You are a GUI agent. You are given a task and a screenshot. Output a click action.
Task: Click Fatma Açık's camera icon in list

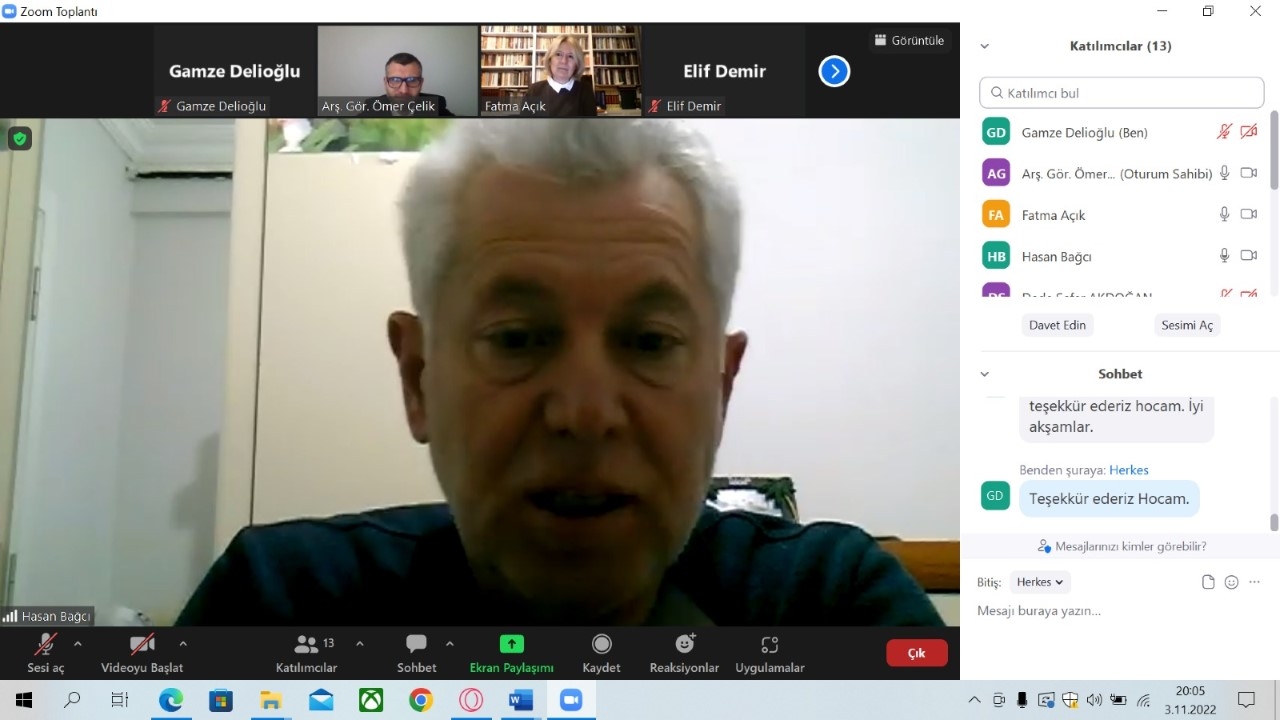1248,214
